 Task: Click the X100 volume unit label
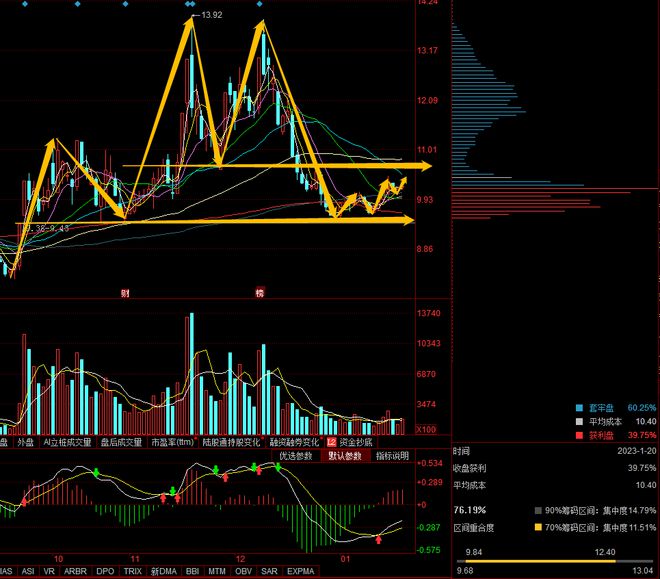pos(426,430)
